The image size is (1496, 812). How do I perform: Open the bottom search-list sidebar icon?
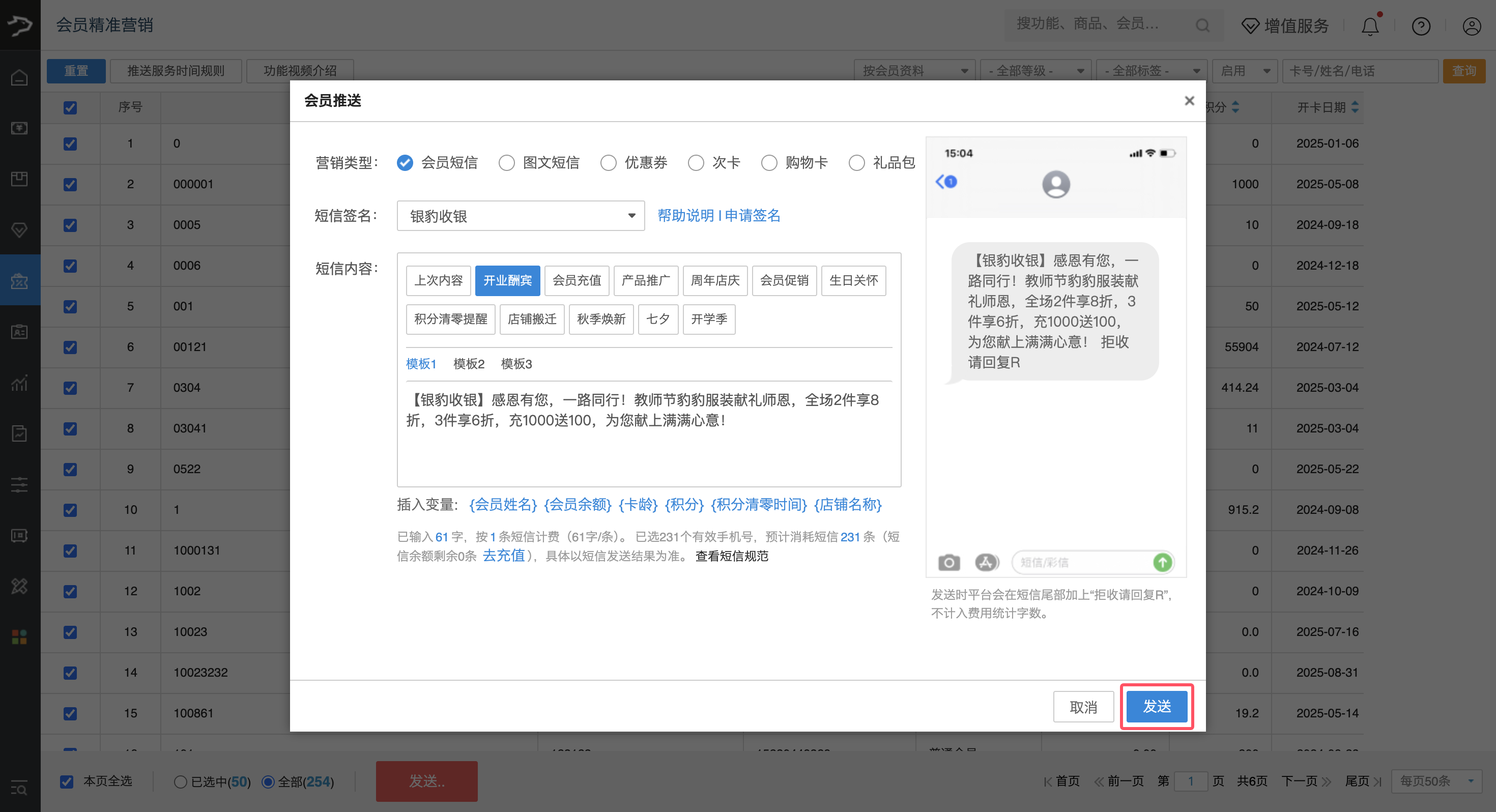[19, 788]
